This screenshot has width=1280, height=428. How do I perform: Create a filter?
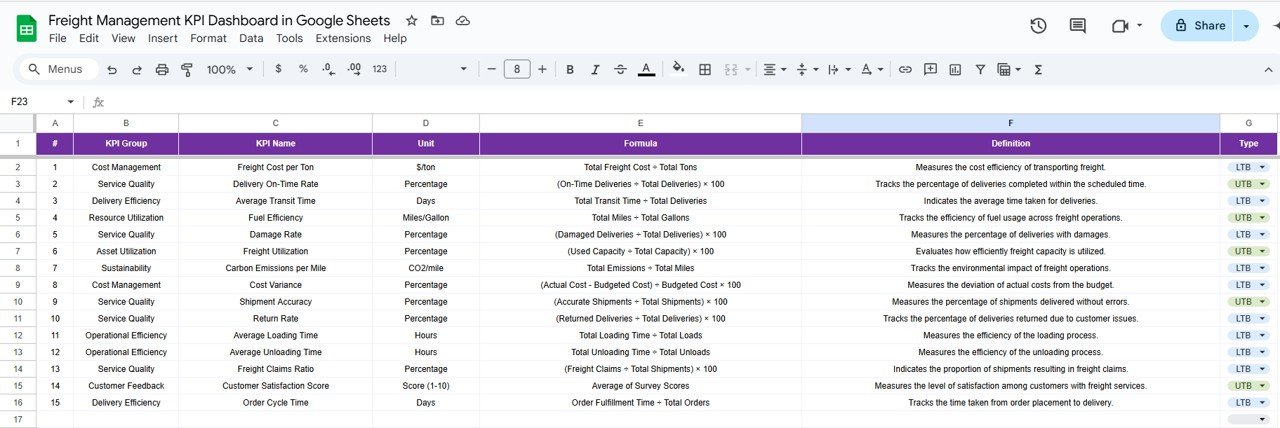(980, 69)
